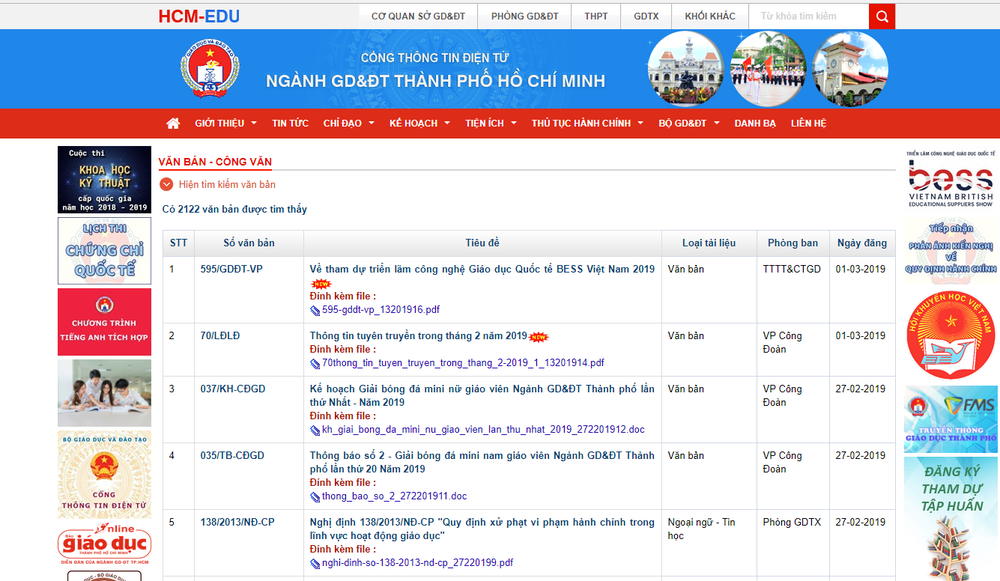Click the attachment icon beside 70thong_tin file
Viewport: 1000px width, 581px height.
315,364
